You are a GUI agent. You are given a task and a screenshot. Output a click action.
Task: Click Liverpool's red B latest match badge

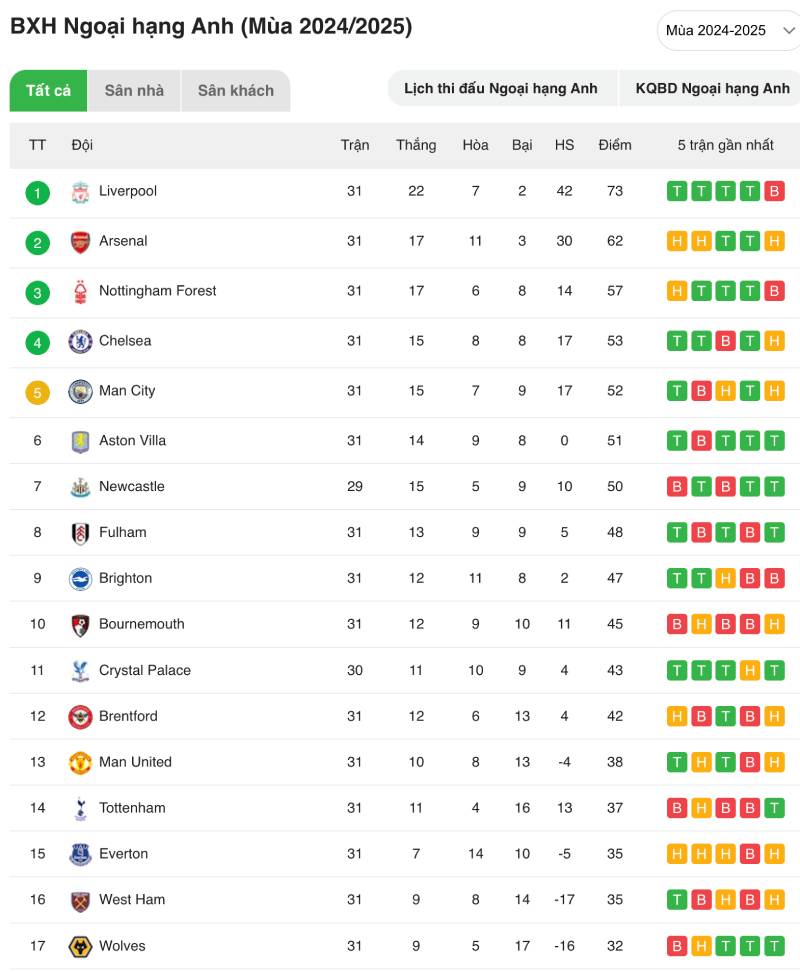(774, 192)
